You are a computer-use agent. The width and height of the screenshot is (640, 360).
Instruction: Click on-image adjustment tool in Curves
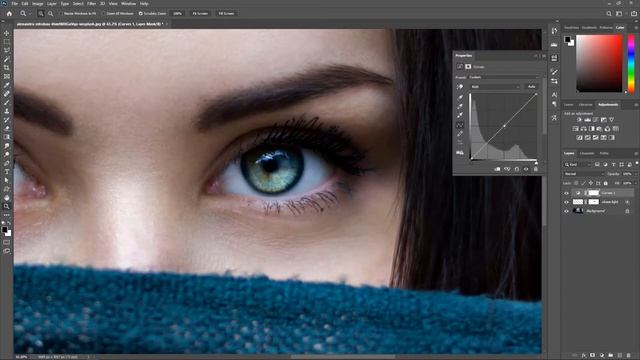coord(460,87)
